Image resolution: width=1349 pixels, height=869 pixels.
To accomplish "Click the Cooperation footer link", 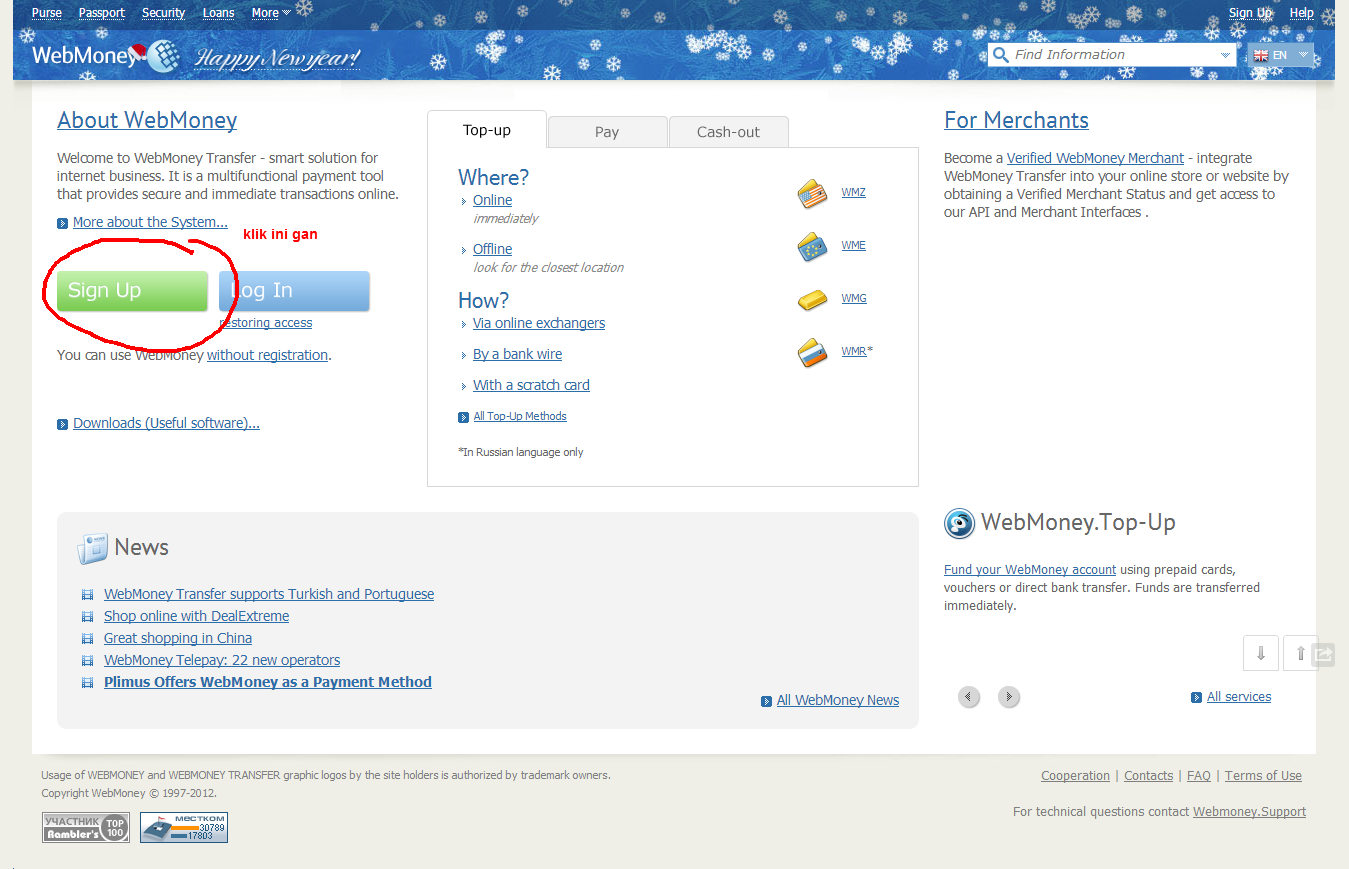I will (1075, 776).
